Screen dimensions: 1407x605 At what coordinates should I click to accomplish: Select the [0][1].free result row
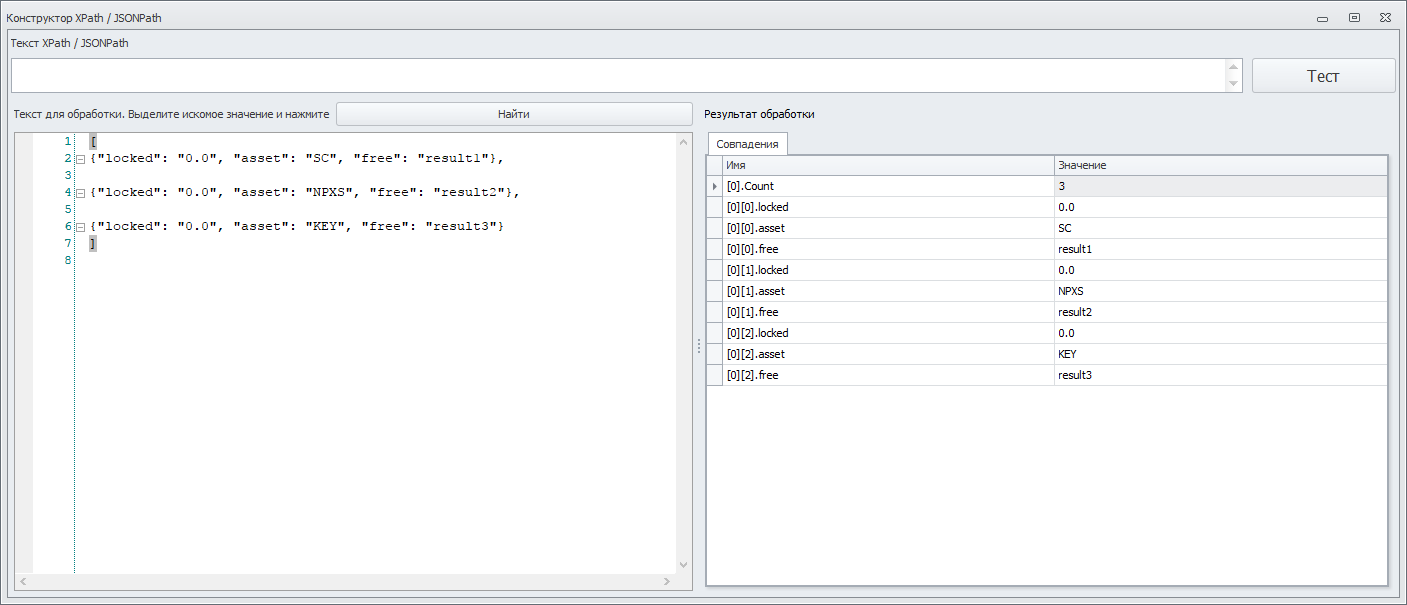[888, 312]
